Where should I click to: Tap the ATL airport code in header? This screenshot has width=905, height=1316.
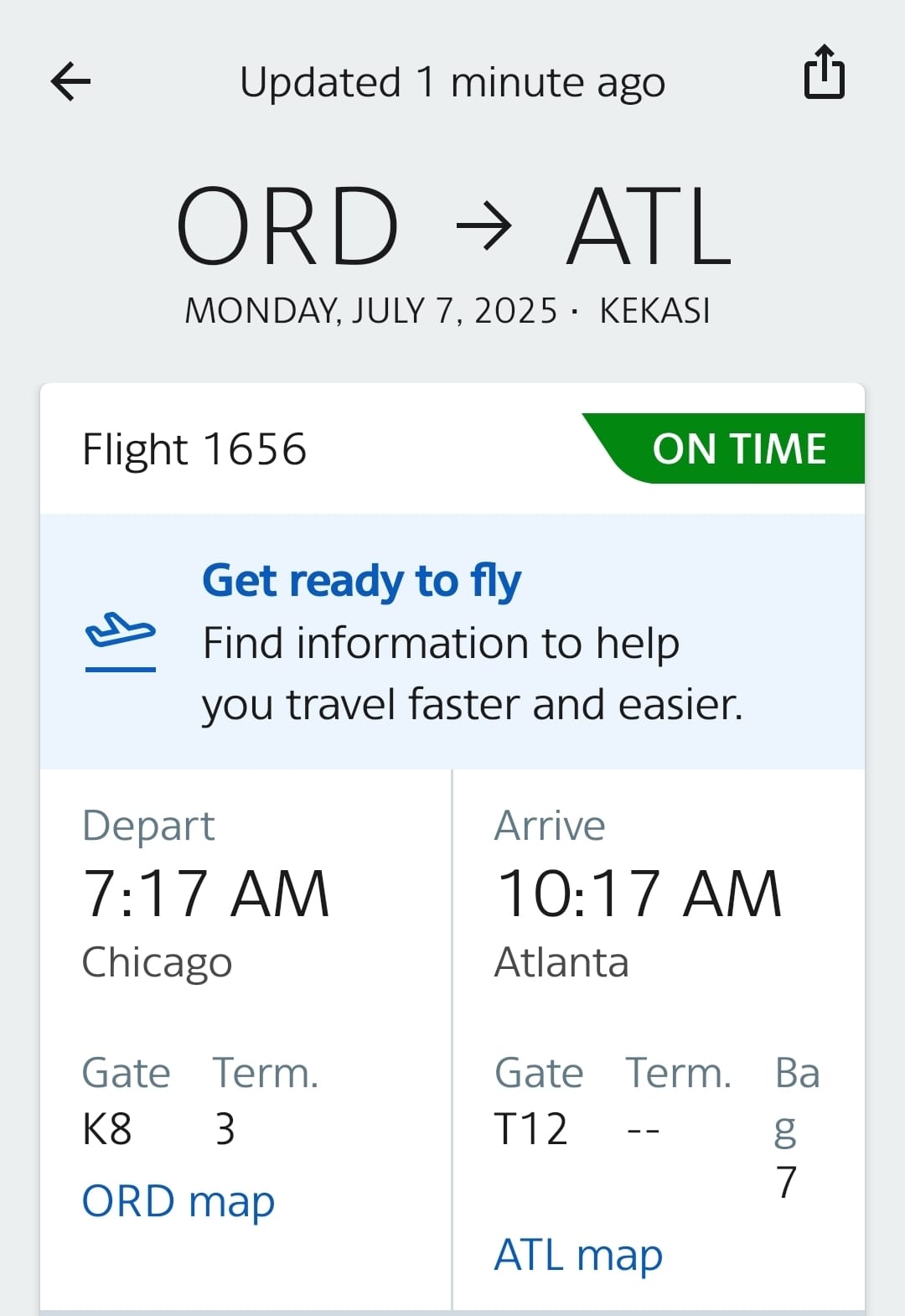pos(649,226)
